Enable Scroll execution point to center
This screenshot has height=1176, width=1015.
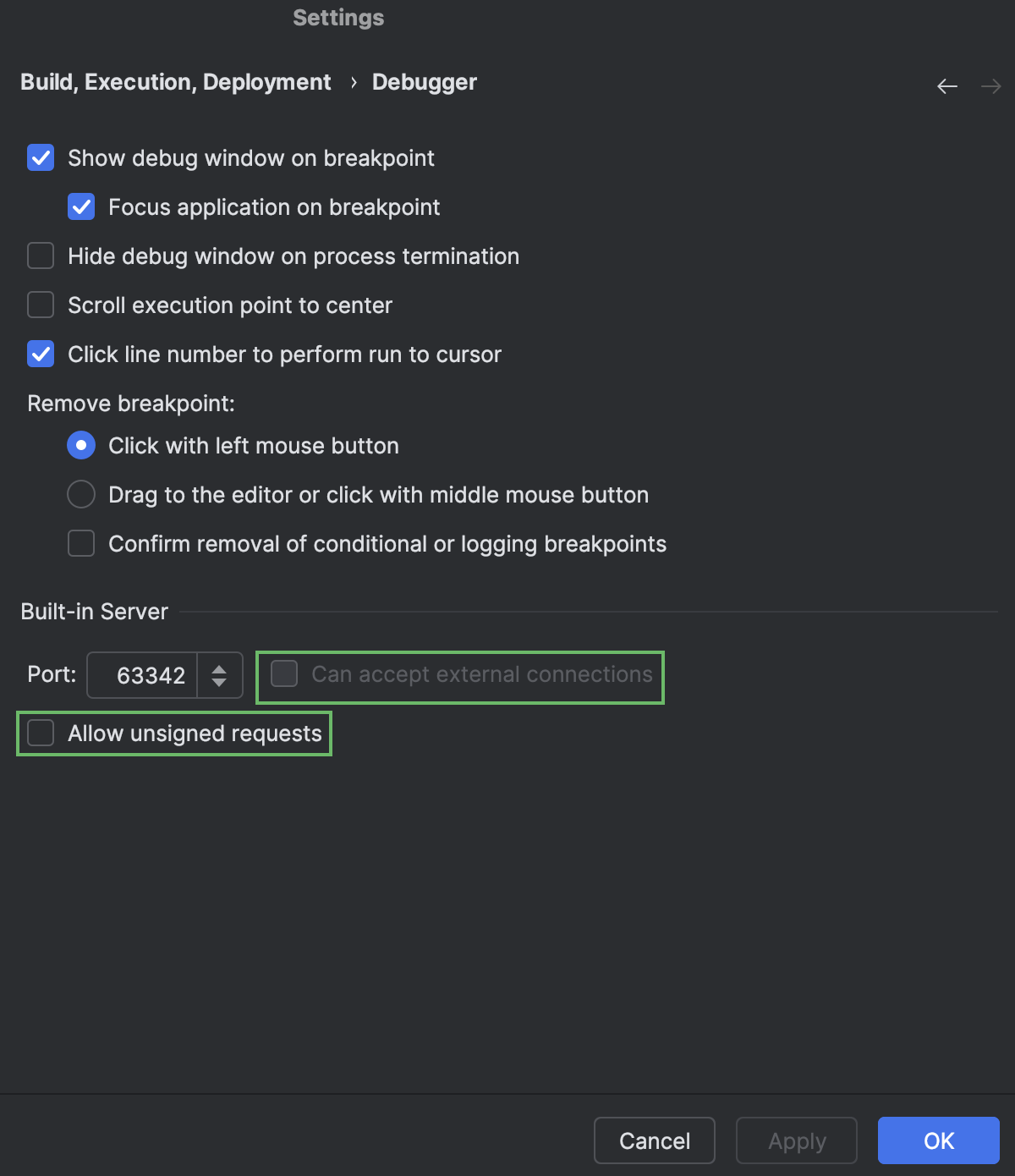click(41, 305)
